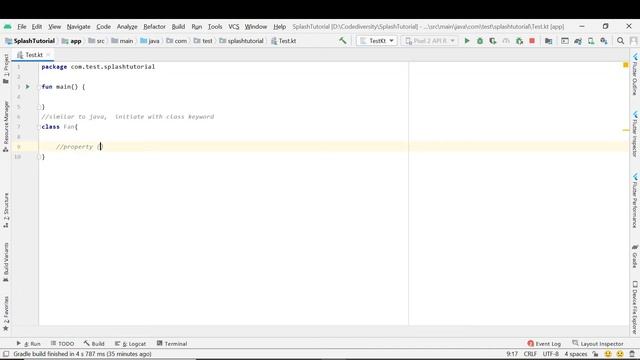The image size is (640, 360).
Task: Open the Device File Explorer panel
Action: tap(635, 308)
